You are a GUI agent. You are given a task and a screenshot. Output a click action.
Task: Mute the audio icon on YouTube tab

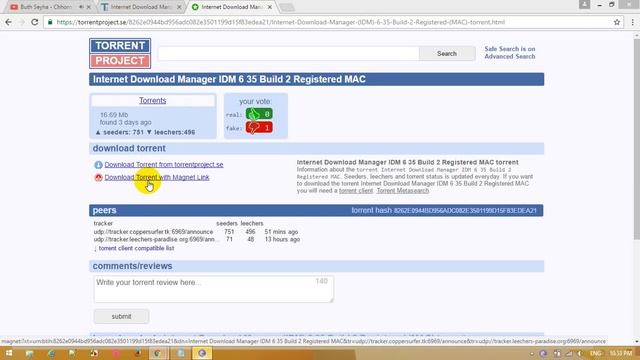81,7
